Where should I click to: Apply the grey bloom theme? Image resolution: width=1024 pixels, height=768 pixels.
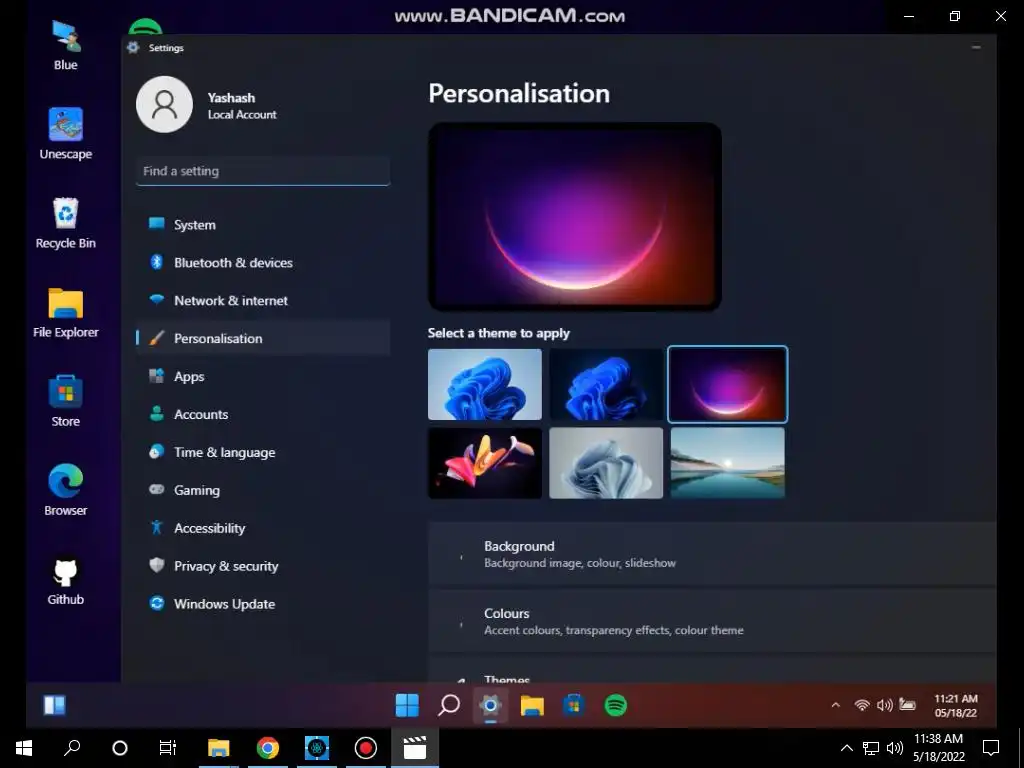(x=606, y=463)
